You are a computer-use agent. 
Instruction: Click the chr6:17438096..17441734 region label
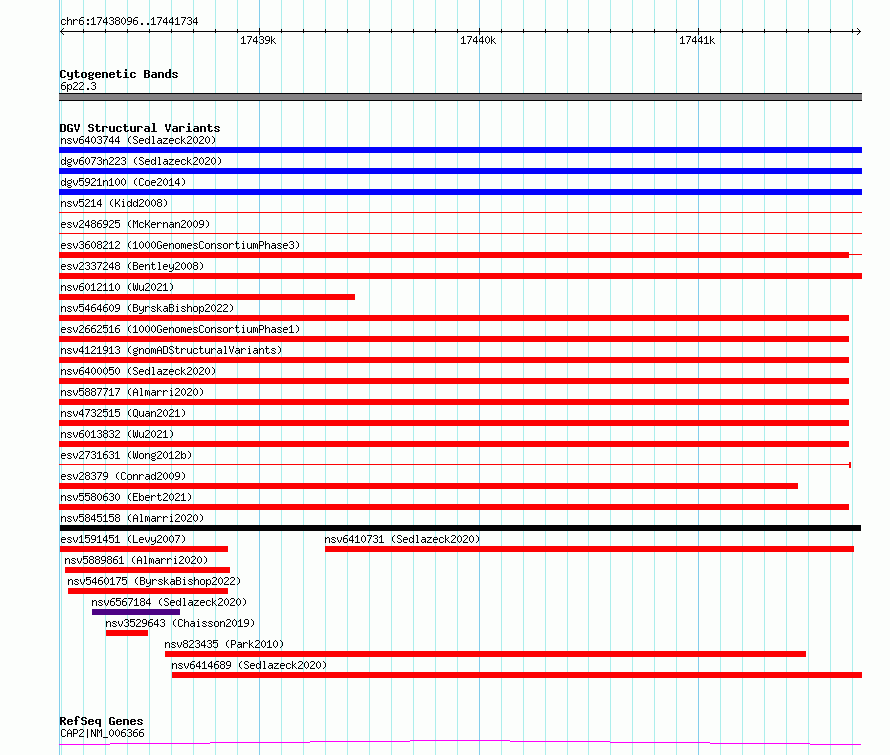[x=129, y=22]
